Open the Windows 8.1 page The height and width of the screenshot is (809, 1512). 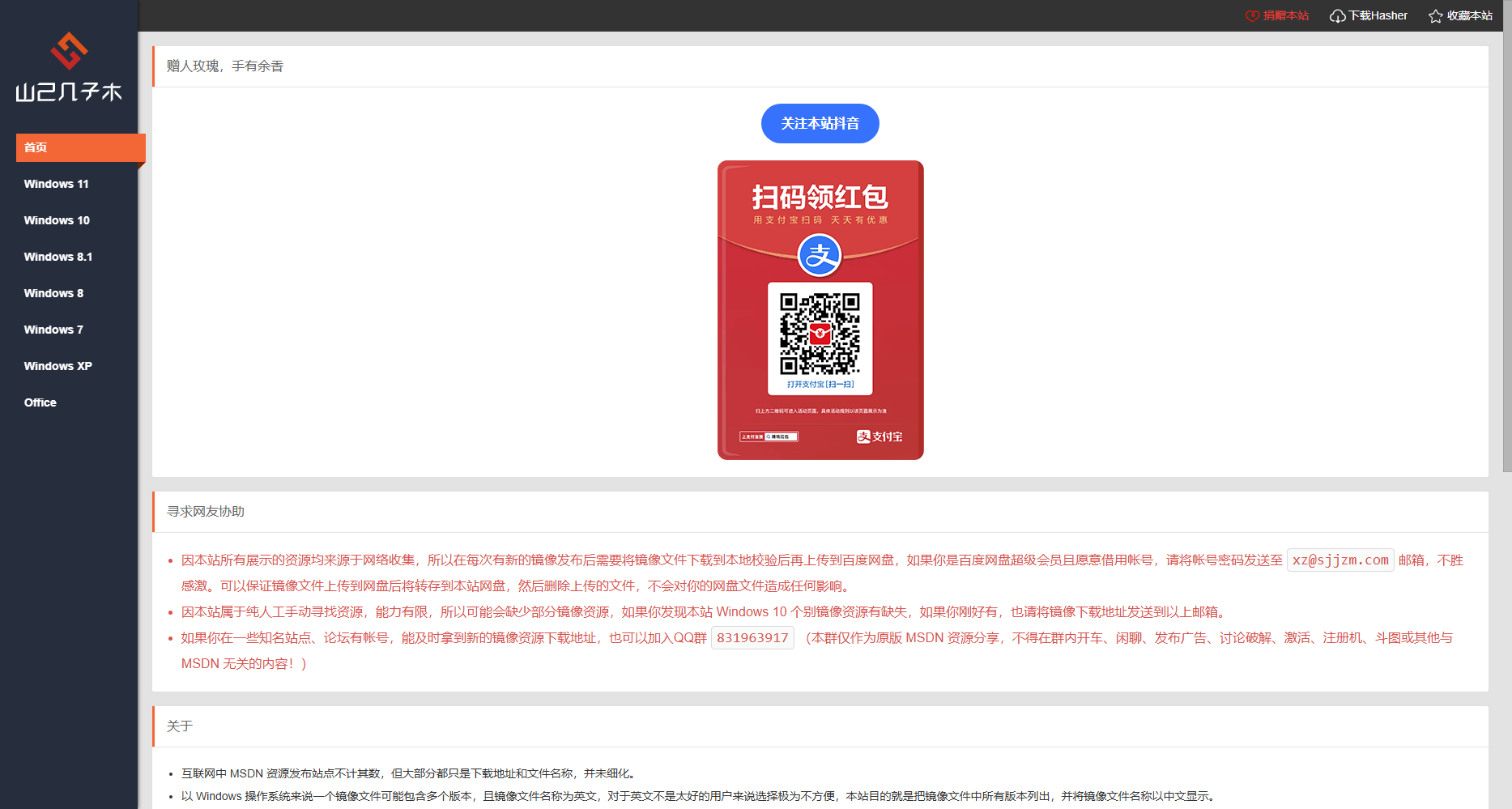[x=58, y=257]
